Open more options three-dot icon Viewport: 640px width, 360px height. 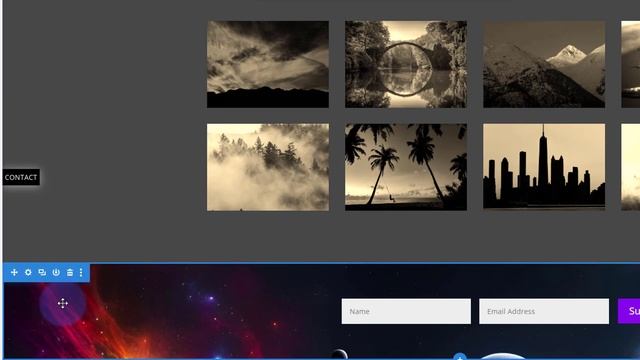click(81, 272)
